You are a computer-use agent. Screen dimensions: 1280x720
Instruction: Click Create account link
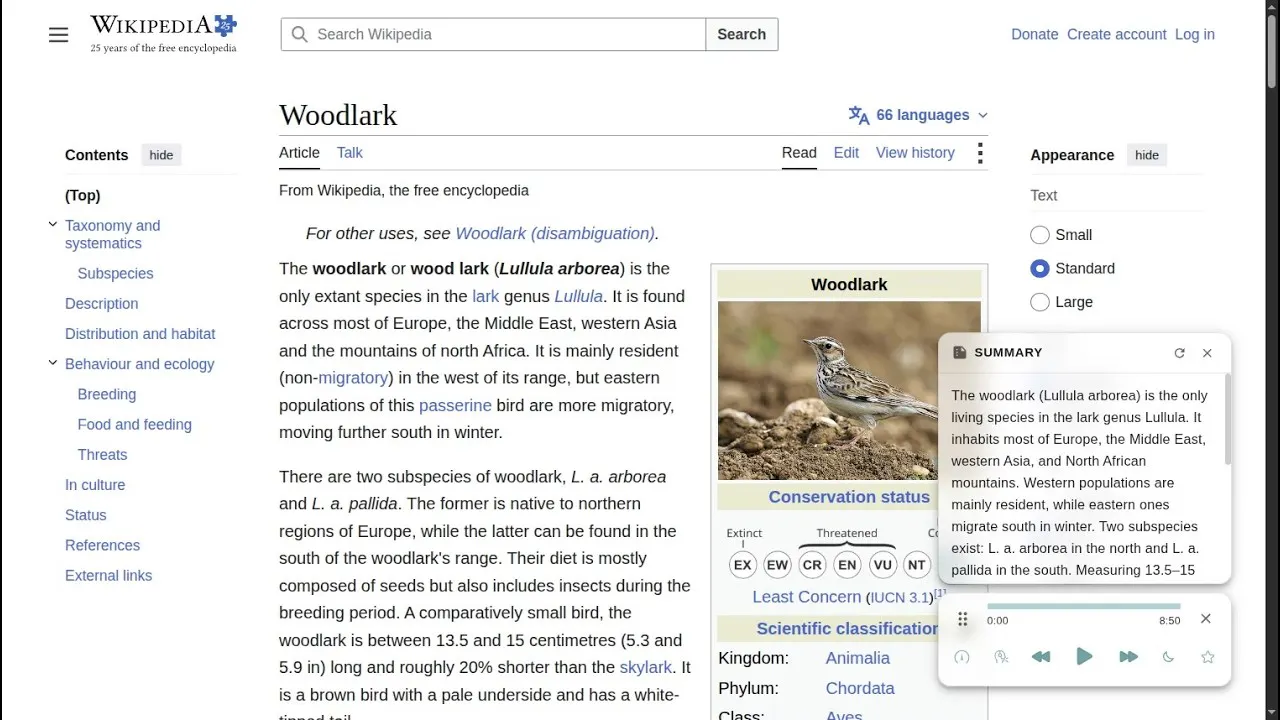click(x=1116, y=34)
